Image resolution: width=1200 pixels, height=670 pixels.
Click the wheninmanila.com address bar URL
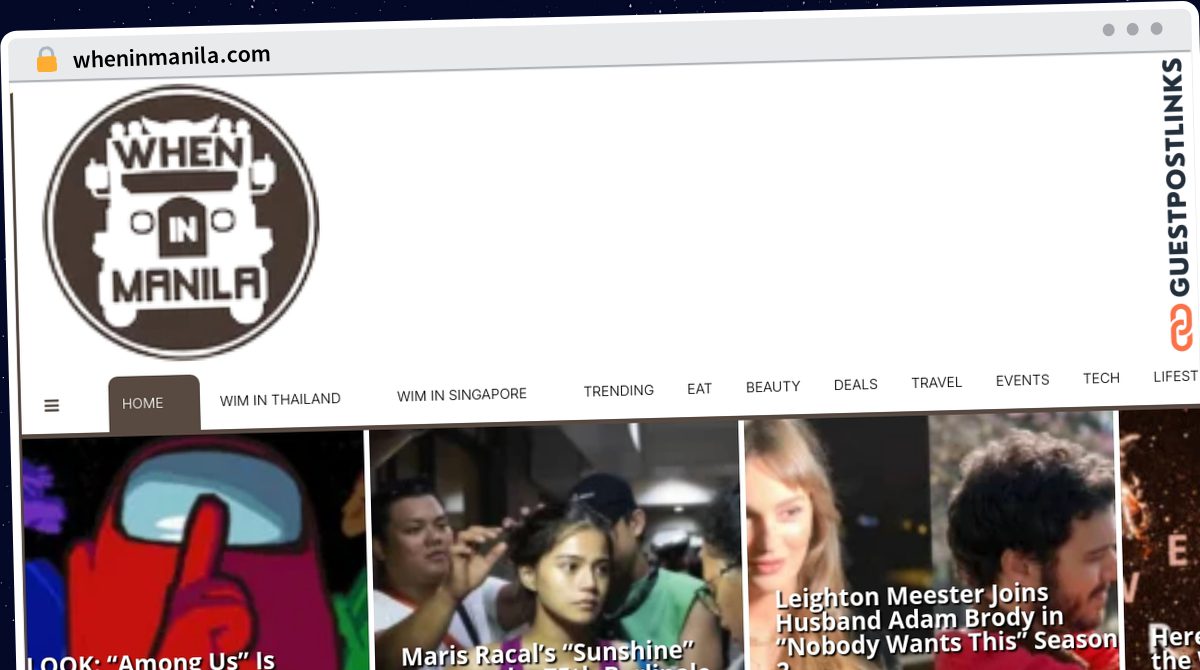click(172, 57)
